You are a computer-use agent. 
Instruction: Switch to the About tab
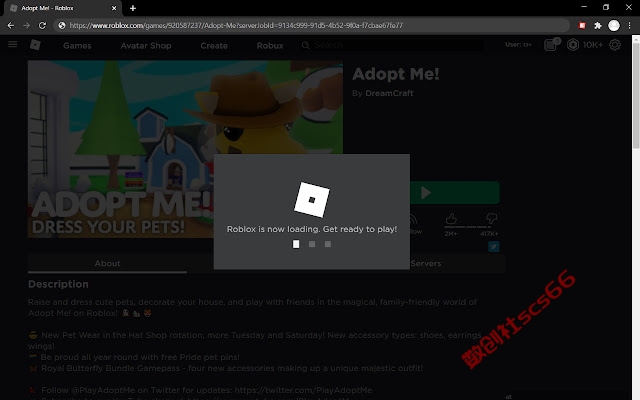[107, 264]
